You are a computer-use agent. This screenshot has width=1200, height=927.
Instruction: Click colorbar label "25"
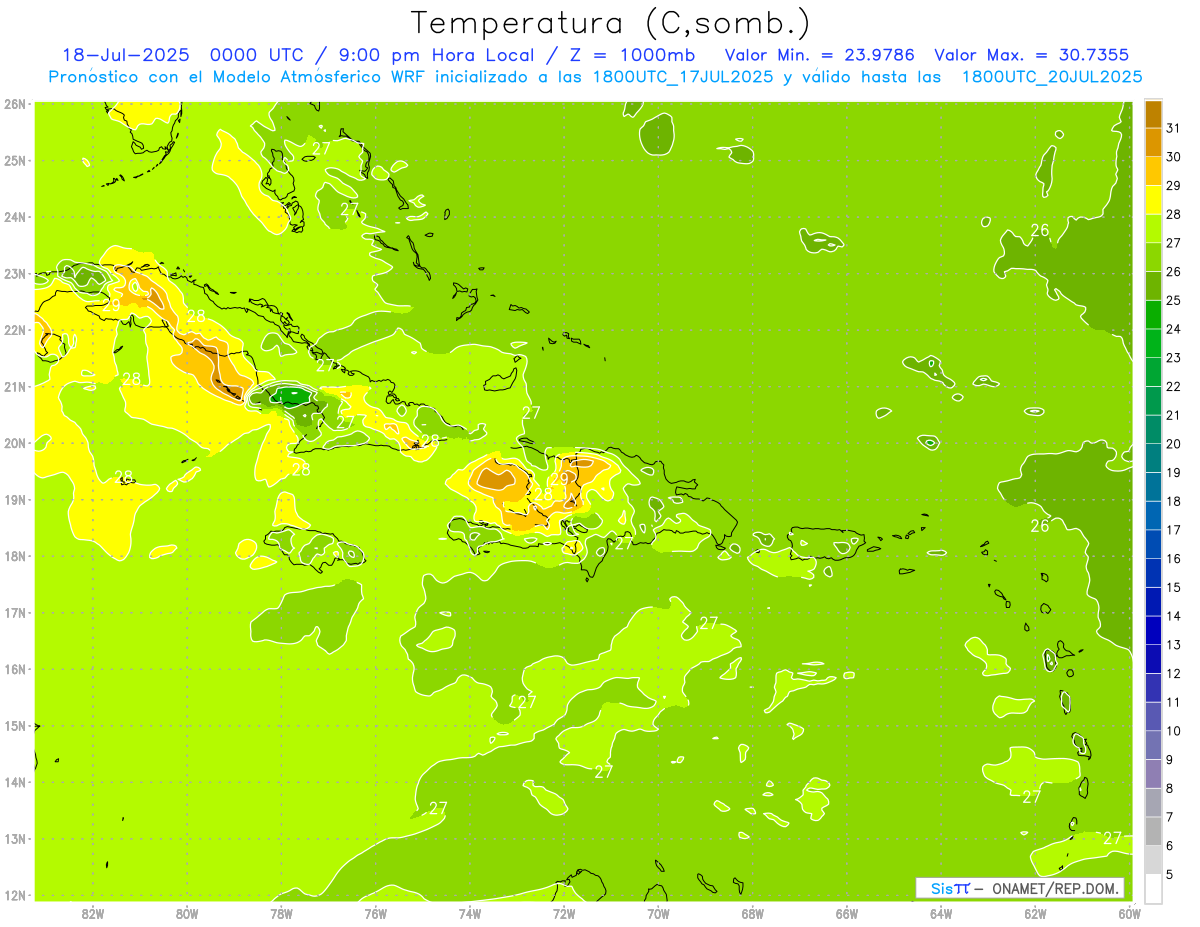tap(1173, 301)
